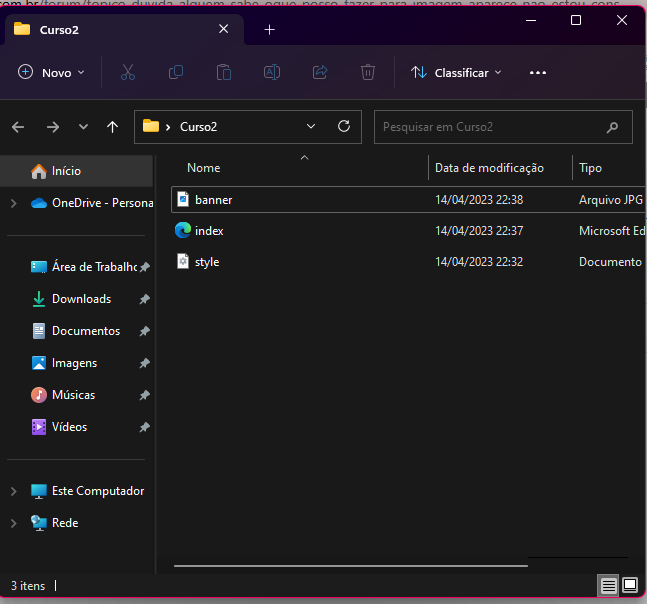647x604 pixels.
Task: Add a new tab with plus
Action: [269, 30]
